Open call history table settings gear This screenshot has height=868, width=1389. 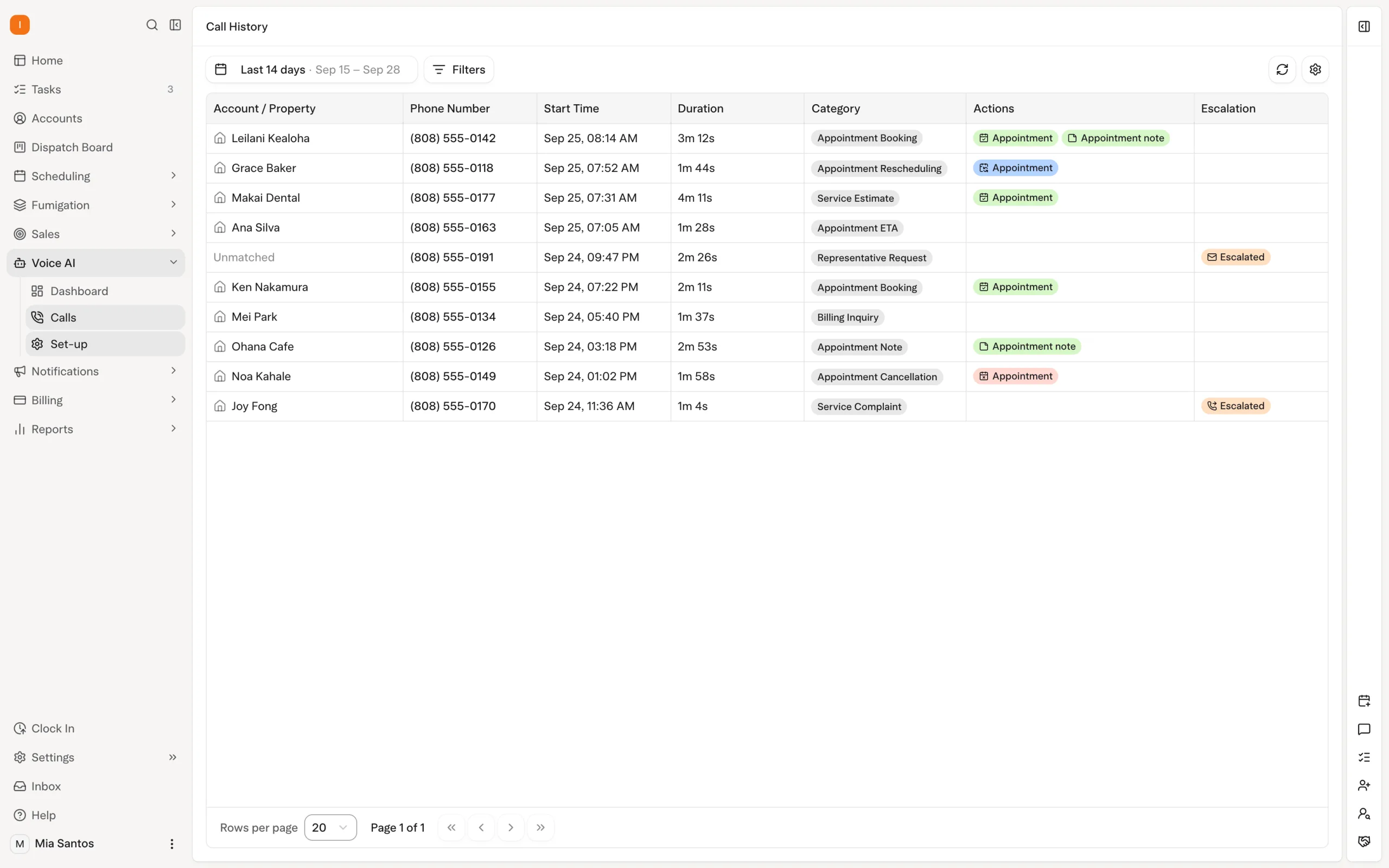click(1315, 69)
